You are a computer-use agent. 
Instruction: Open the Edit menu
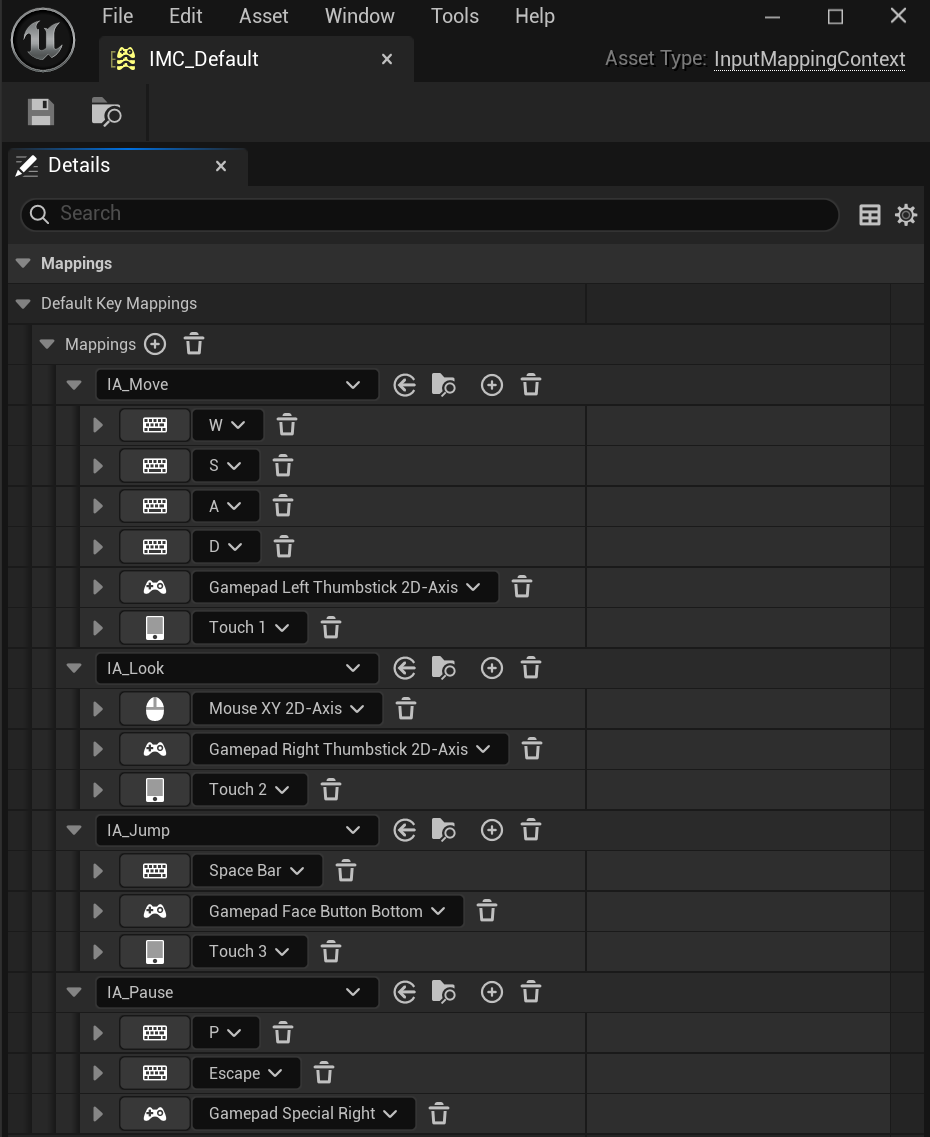[186, 16]
